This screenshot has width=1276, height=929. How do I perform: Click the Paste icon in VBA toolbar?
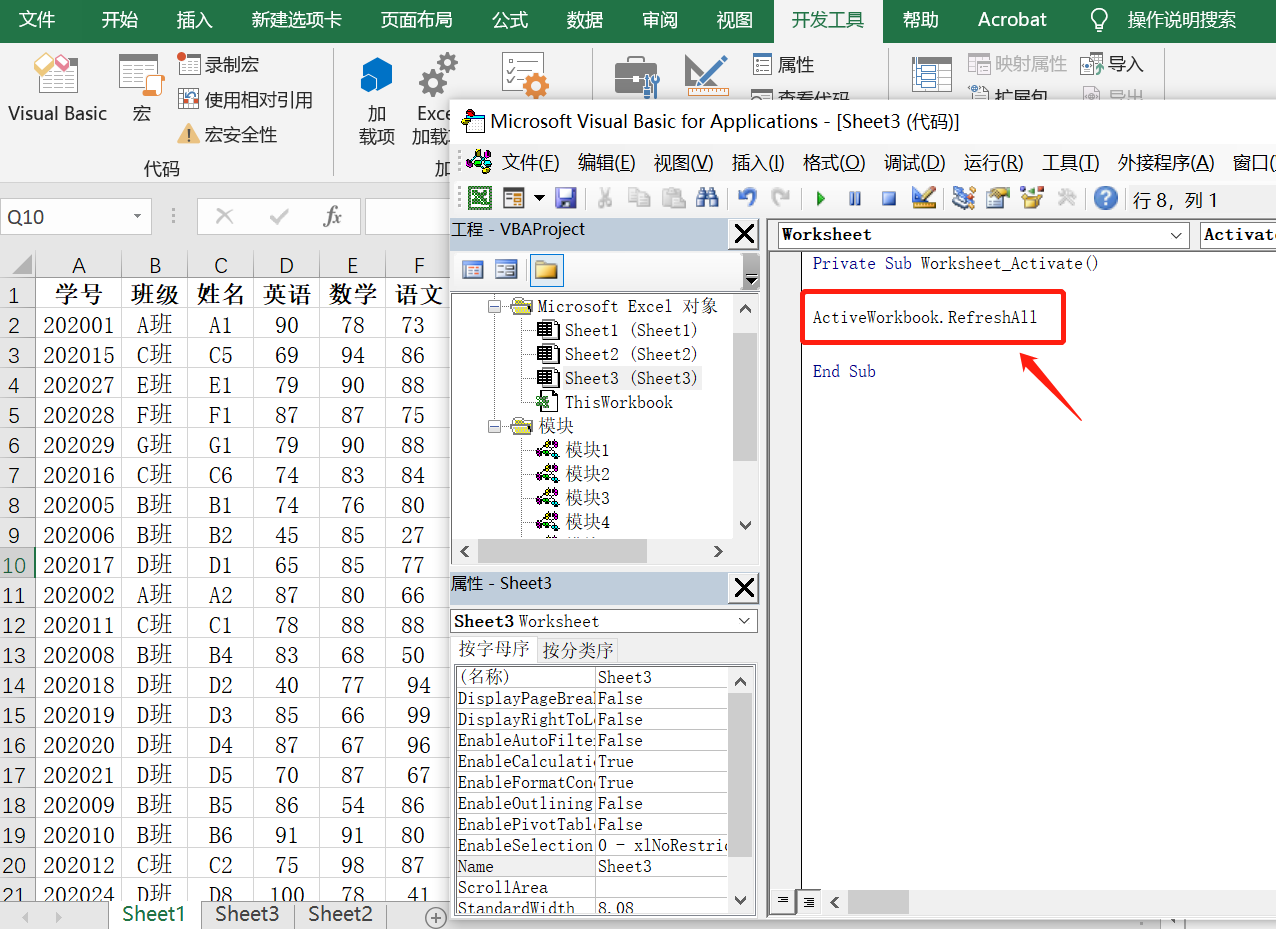673,197
